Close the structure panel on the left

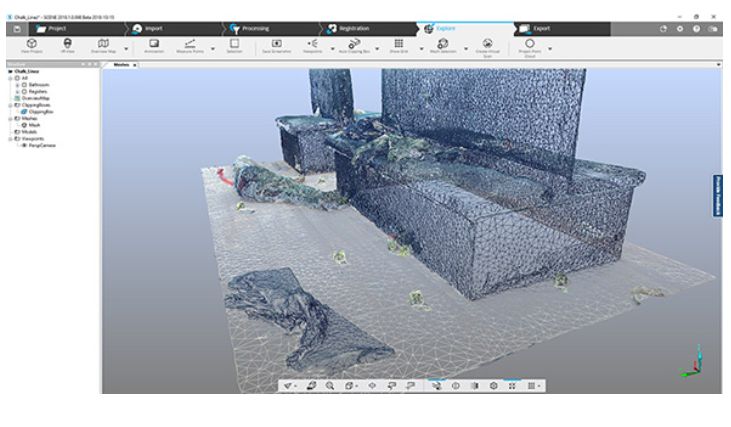[96, 64]
